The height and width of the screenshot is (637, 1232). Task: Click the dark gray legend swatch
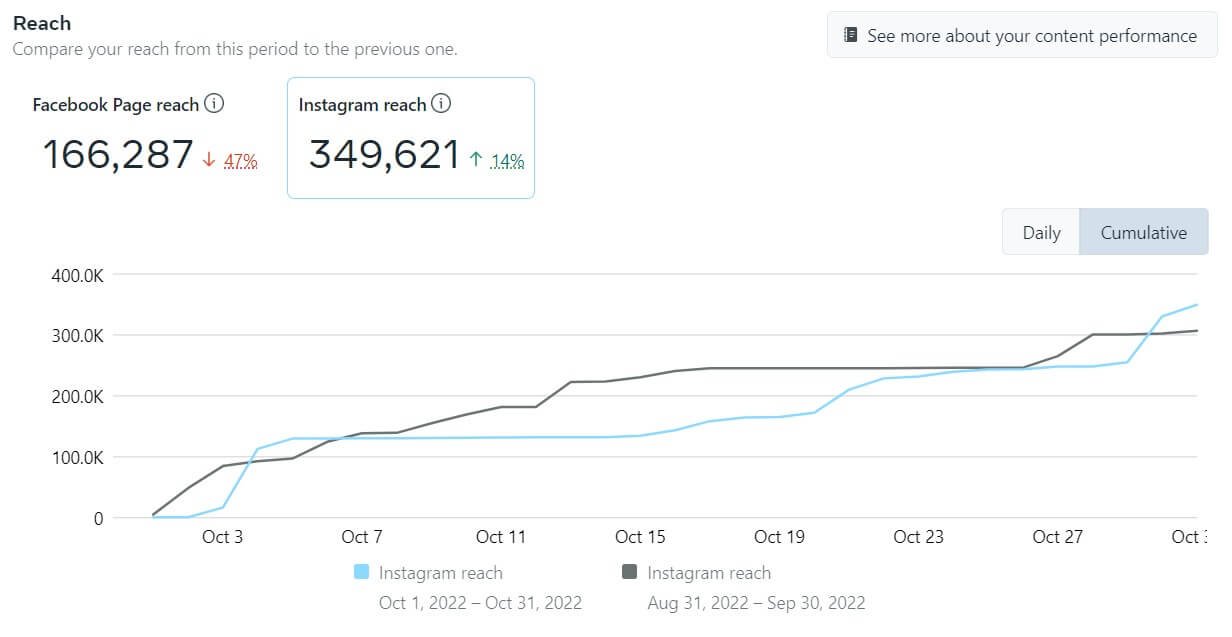[630, 572]
